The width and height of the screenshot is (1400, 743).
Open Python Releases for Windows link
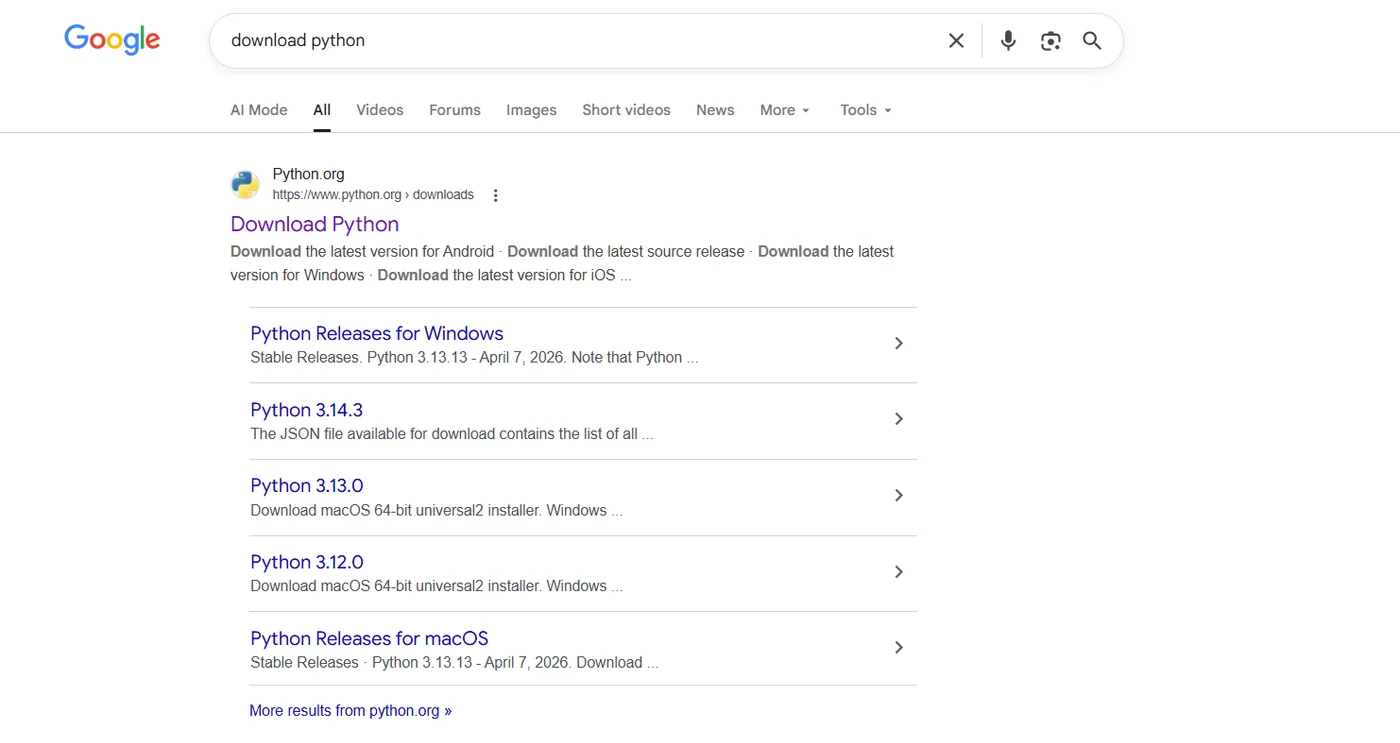tap(377, 333)
